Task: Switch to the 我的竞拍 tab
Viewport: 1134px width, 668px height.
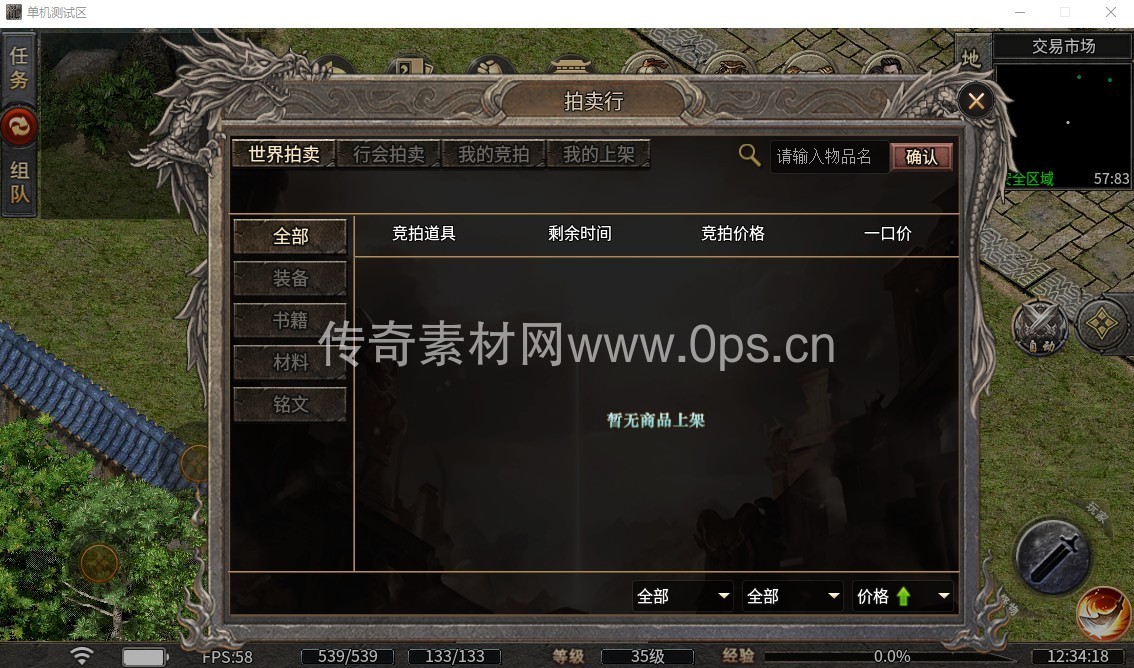Action: click(493, 154)
